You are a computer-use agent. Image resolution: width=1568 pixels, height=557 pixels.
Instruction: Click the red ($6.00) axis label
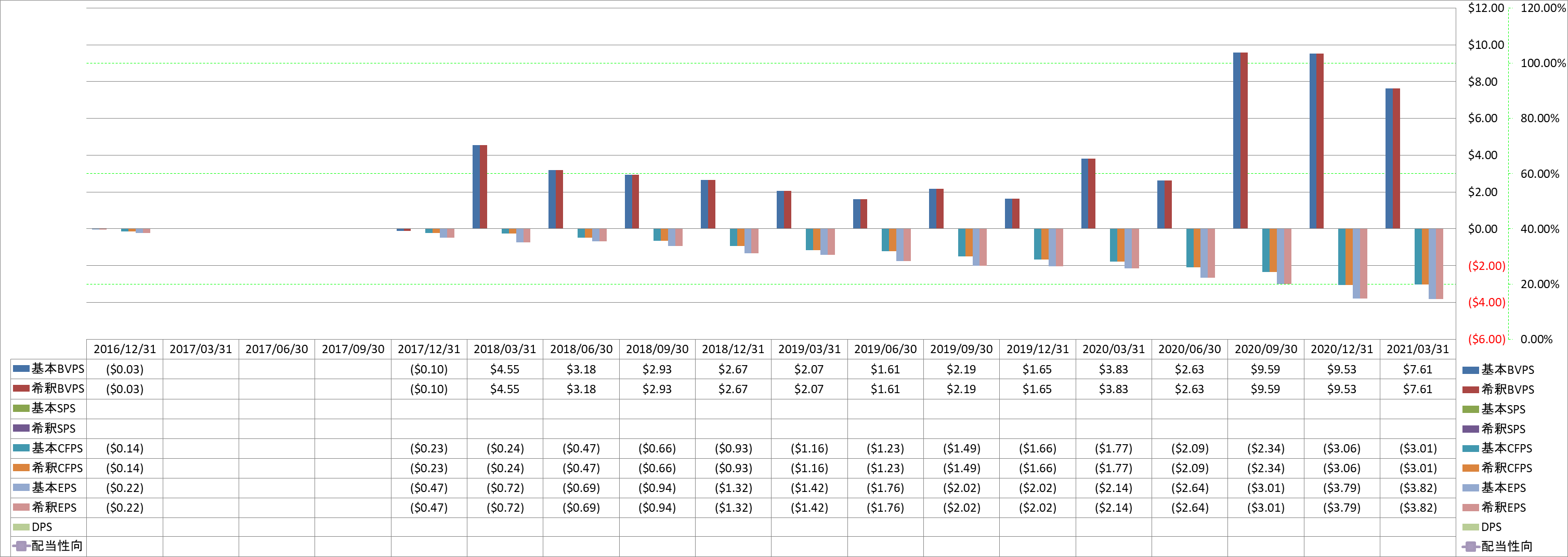click(1486, 339)
